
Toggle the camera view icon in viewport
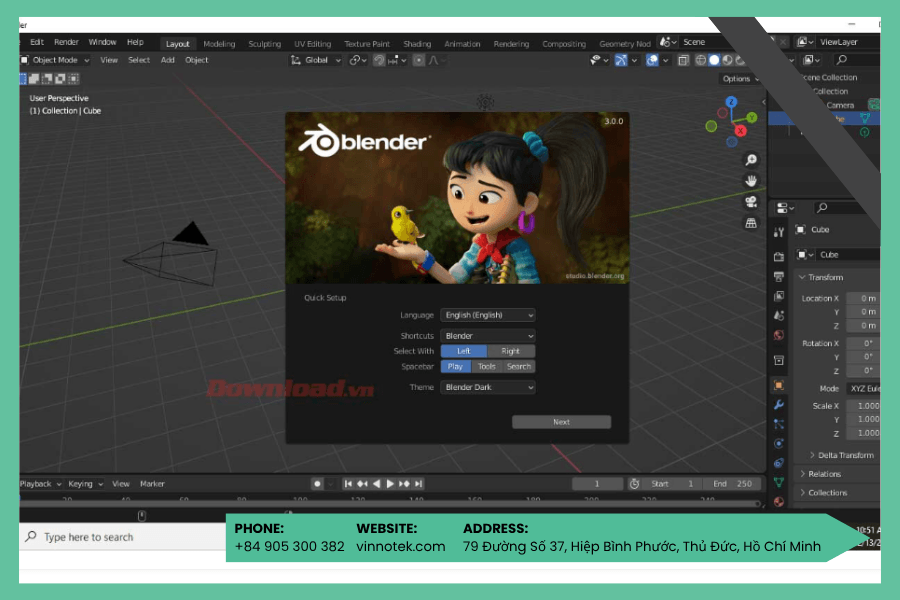point(751,202)
